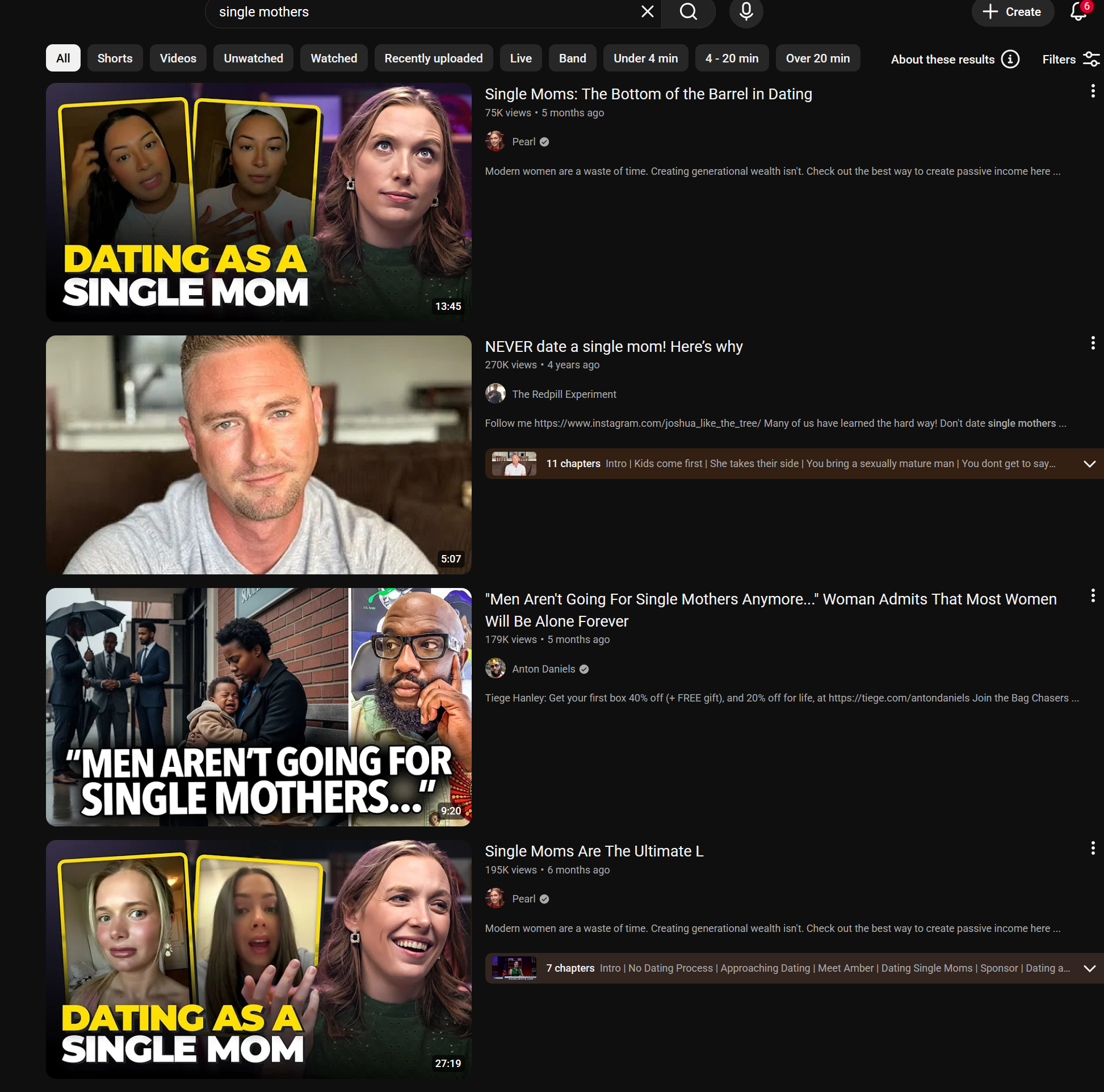1104x1092 pixels.
Task: Select the Unwatched filter chip
Action: [x=253, y=58]
